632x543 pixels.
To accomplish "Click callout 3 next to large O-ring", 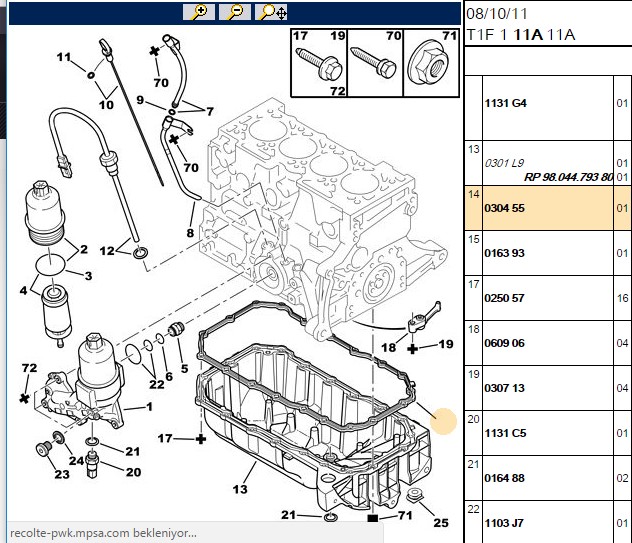I will [x=89, y=276].
